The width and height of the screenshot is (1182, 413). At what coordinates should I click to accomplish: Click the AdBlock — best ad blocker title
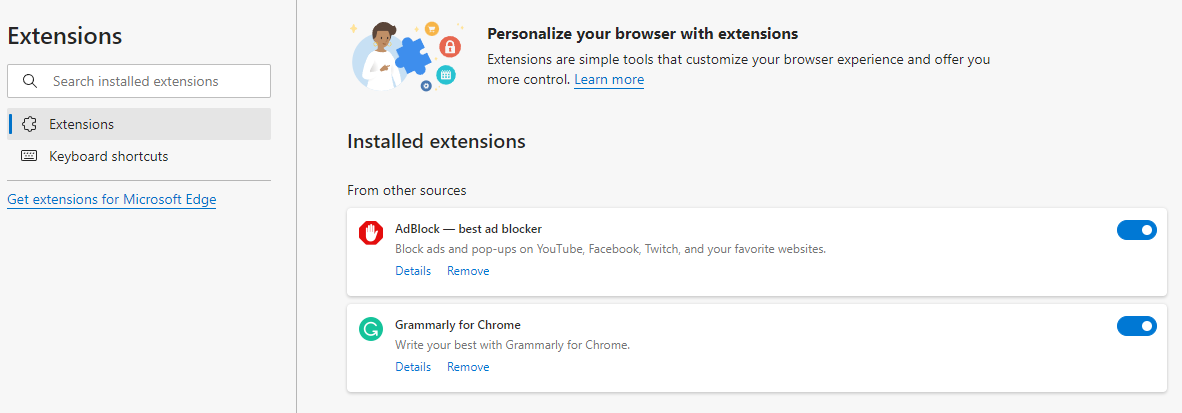(468, 229)
